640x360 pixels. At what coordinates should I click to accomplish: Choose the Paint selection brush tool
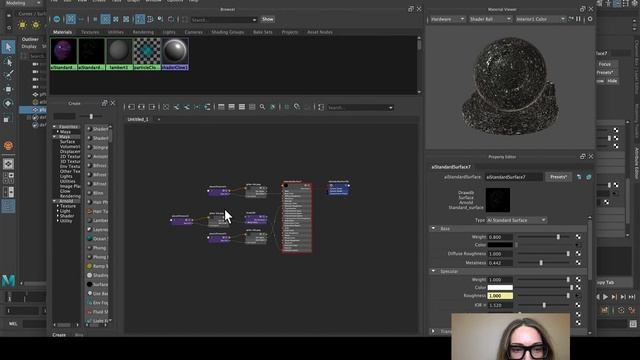[8, 75]
